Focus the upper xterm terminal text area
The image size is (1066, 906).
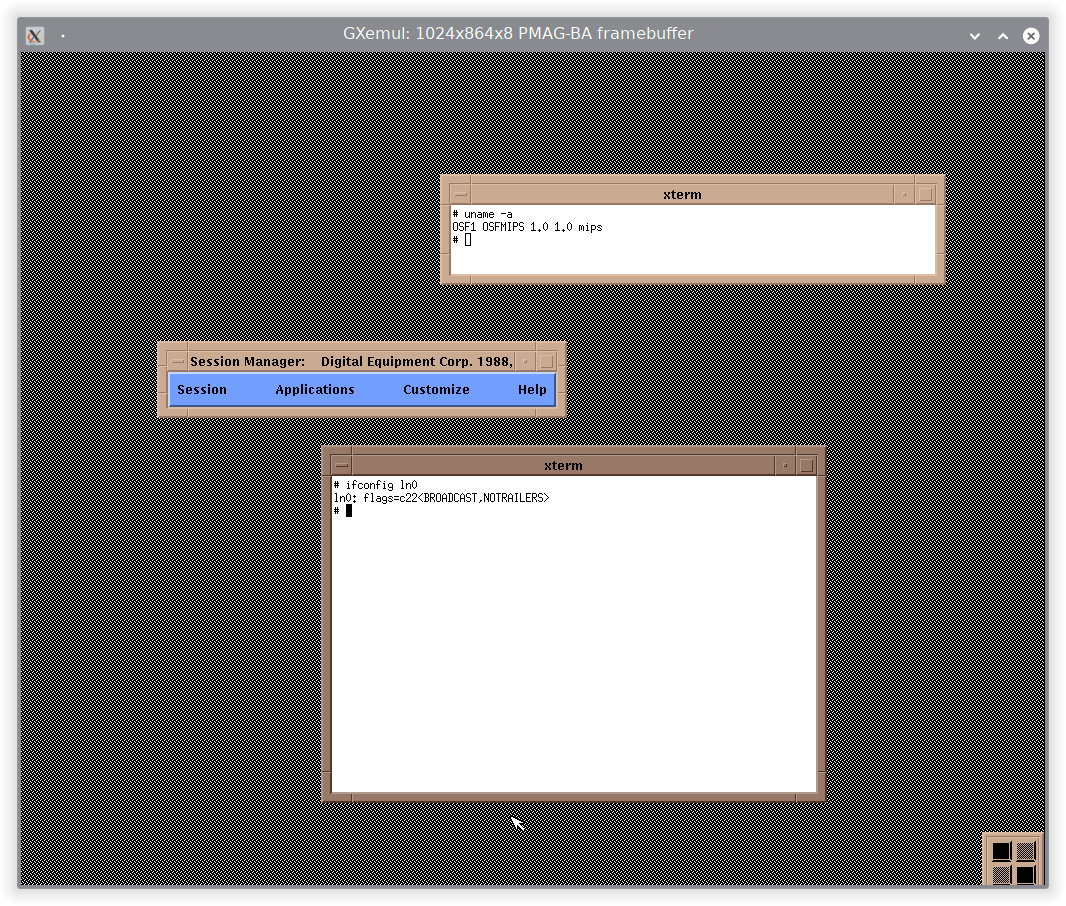click(693, 239)
